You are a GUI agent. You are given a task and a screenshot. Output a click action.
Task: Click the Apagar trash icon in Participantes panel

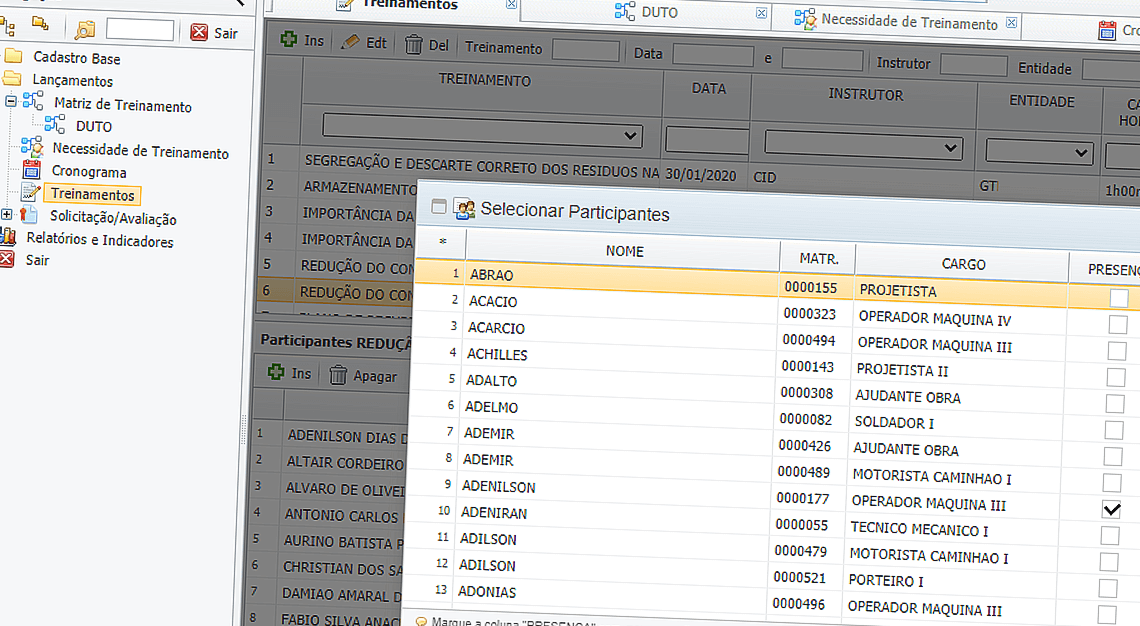click(x=339, y=375)
